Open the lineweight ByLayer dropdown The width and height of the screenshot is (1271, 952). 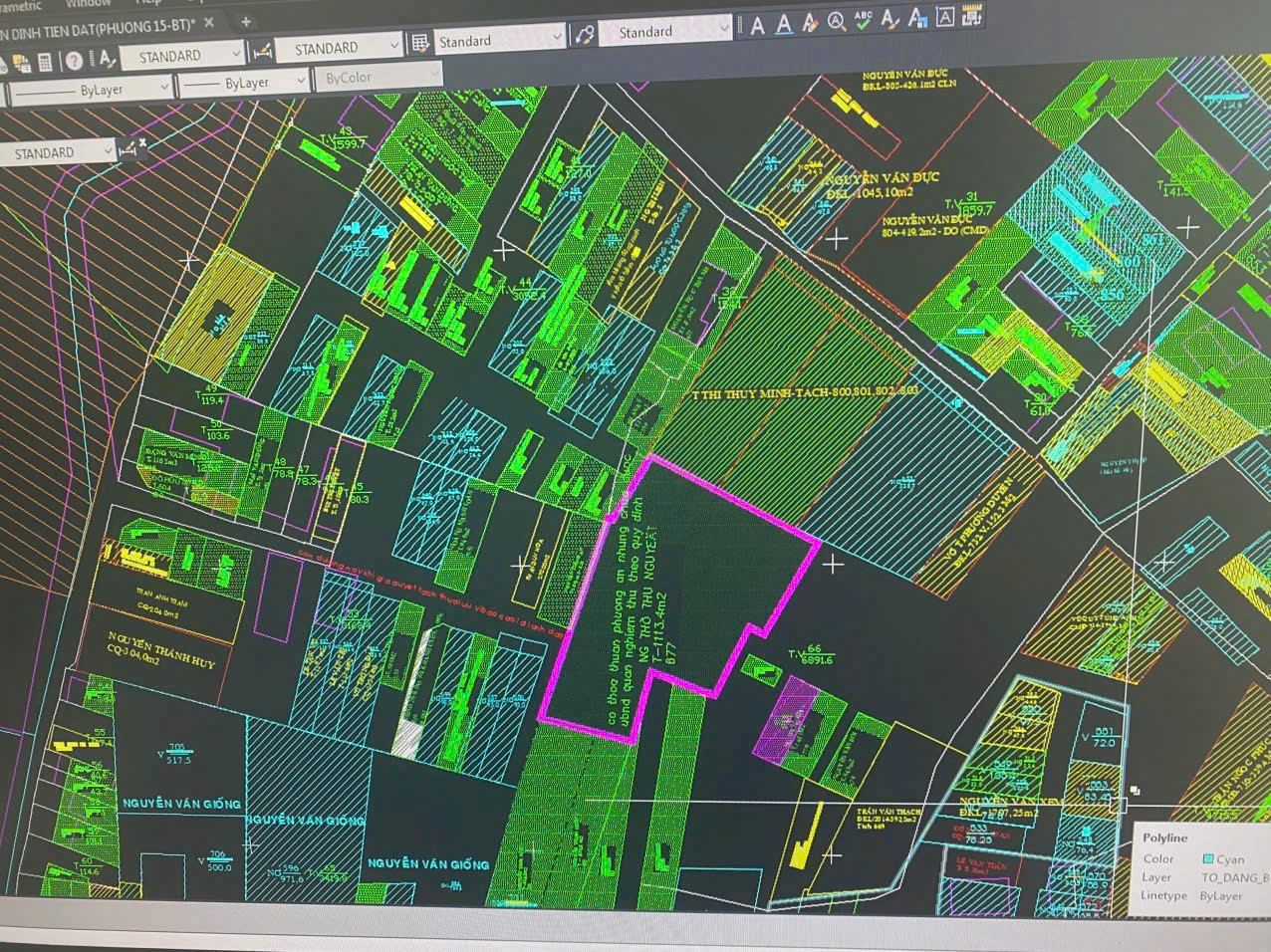(x=244, y=83)
